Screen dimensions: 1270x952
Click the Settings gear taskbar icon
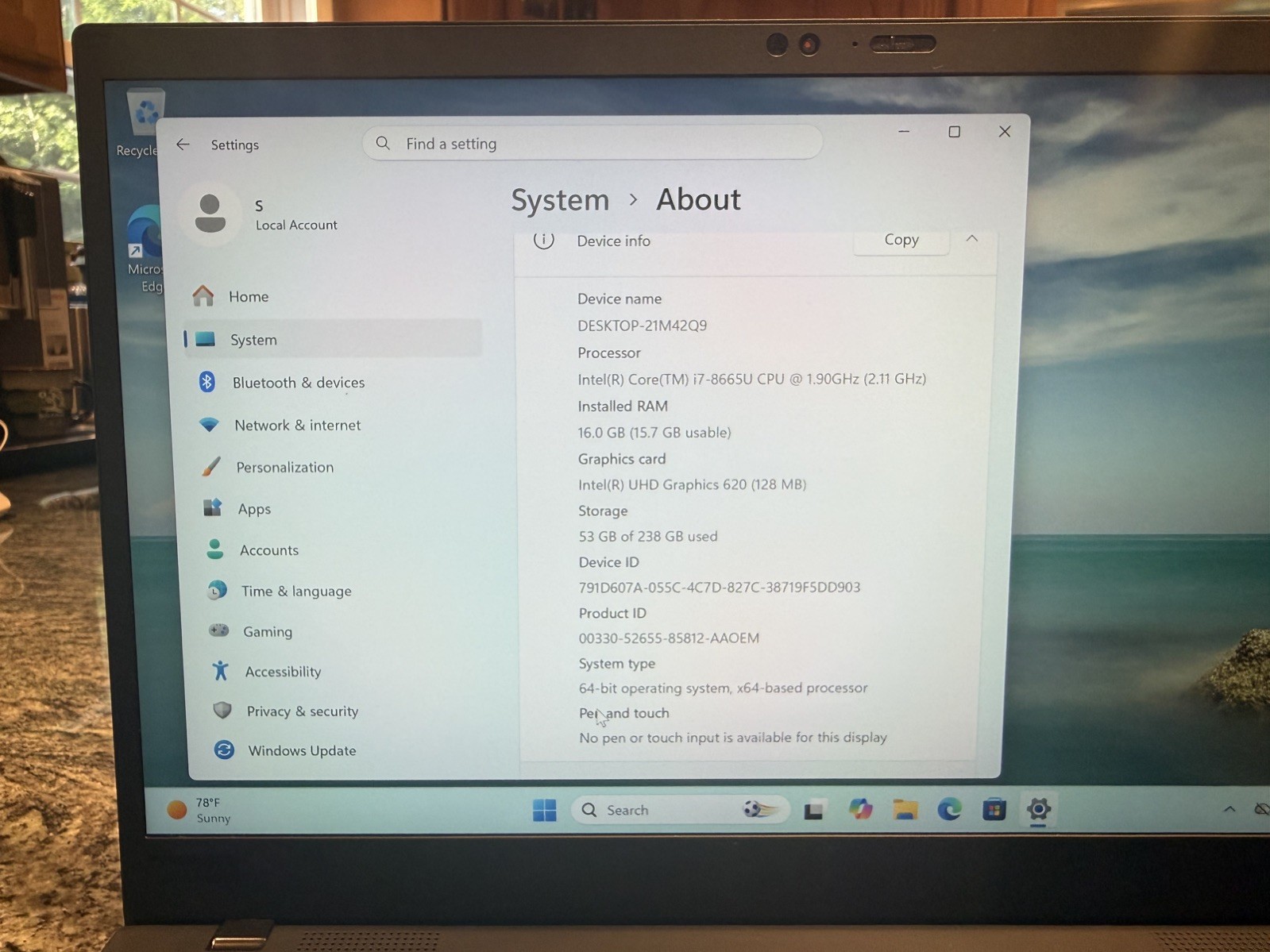(x=1038, y=809)
